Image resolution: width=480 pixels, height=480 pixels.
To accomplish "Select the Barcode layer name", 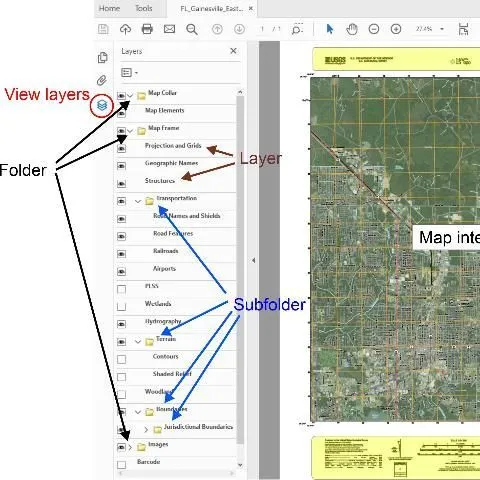I will coord(149,462).
